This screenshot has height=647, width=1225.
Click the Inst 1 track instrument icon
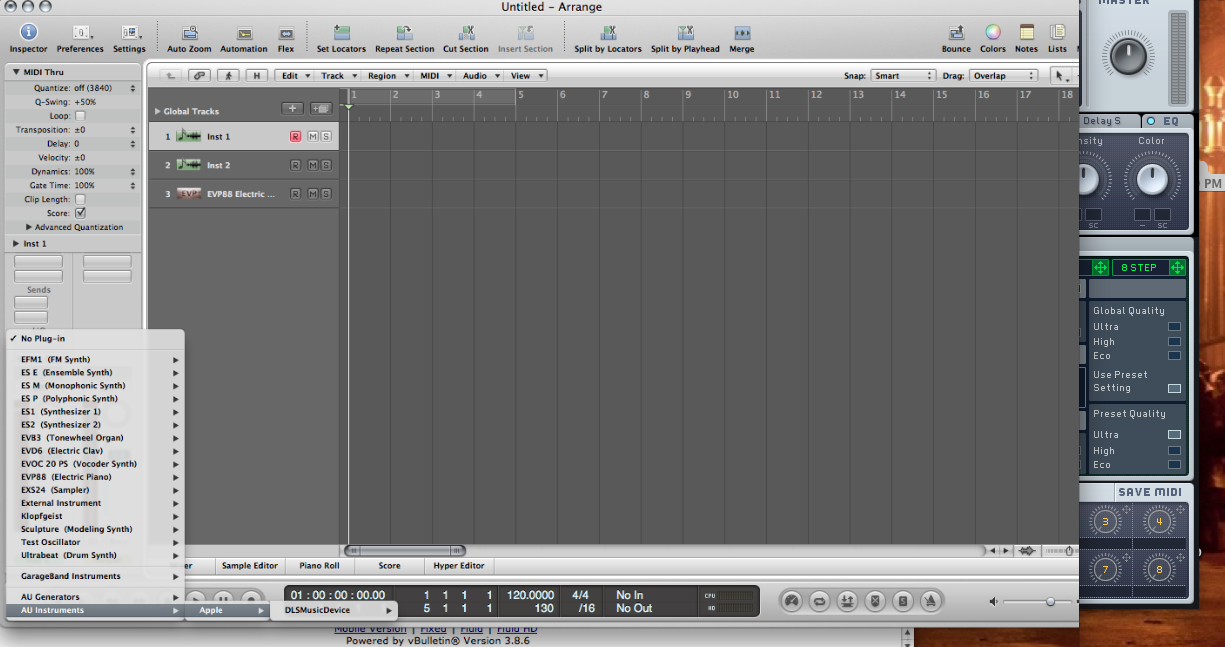coord(188,136)
